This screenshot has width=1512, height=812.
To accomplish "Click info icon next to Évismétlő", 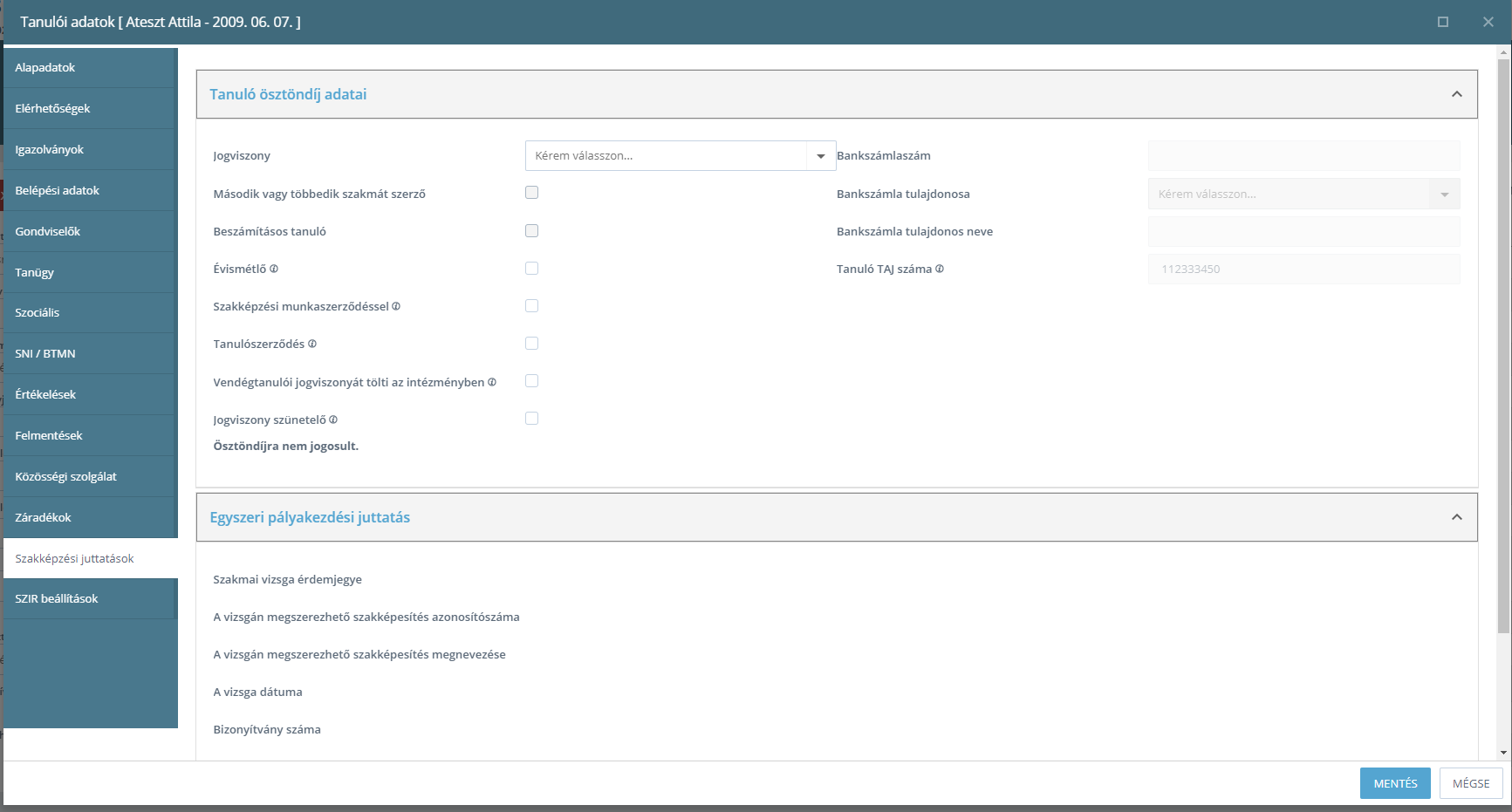I will coord(274,269).
